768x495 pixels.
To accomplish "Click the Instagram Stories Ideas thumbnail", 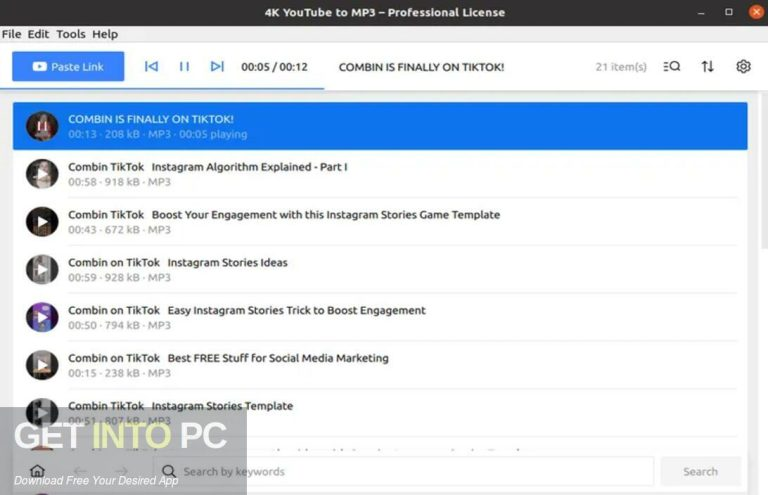I will [42, 269].
